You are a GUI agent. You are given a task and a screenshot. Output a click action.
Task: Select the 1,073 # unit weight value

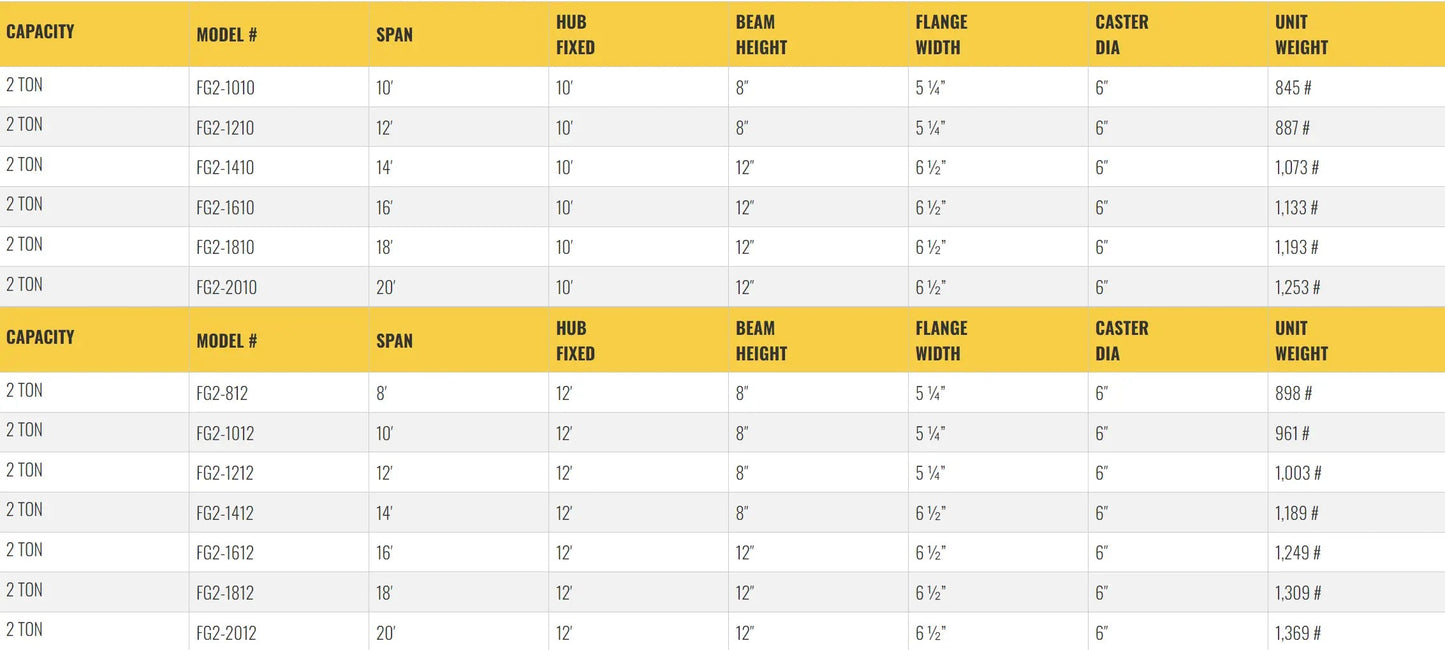[x=1297, y=168]
